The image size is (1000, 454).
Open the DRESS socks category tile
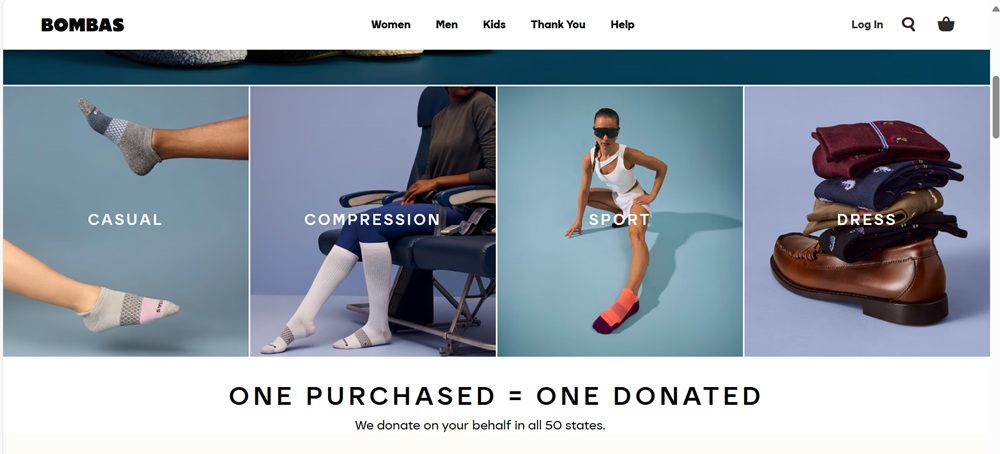[x=867, y=221]
